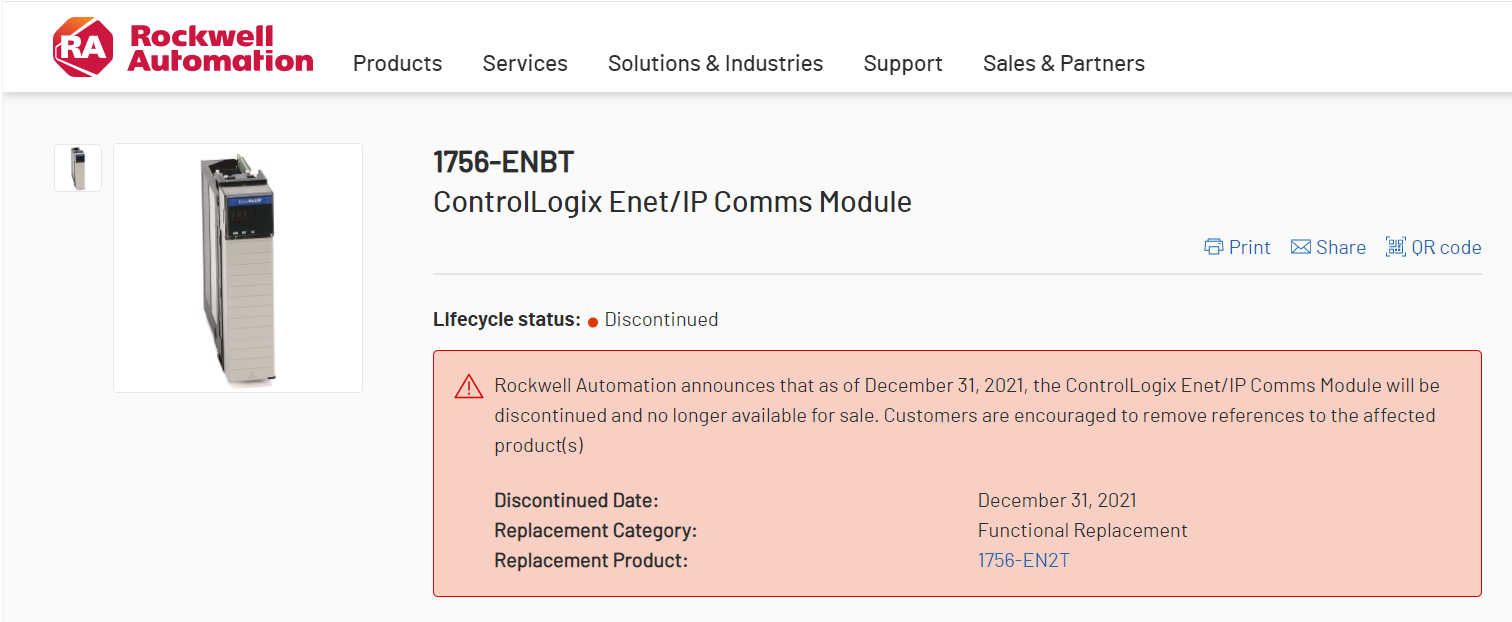The height and width of the screenshot is (622, 1512).
Task: Click the Rockwell Automation wordmark text
Action: point(221,48)
